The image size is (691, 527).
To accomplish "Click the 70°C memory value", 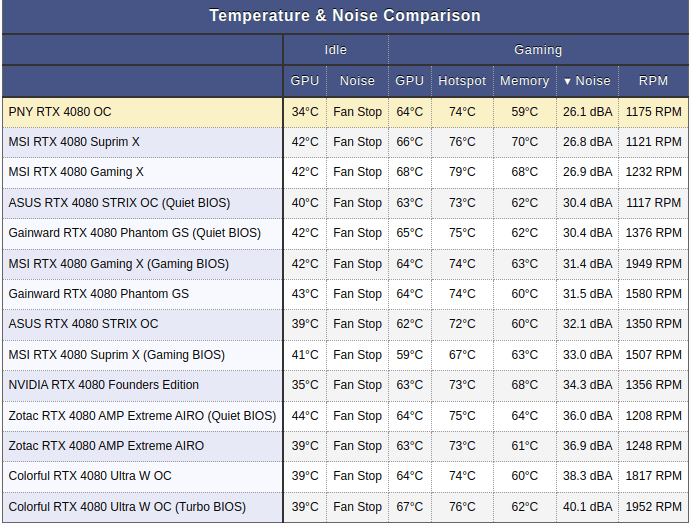I will coord(524,142).
